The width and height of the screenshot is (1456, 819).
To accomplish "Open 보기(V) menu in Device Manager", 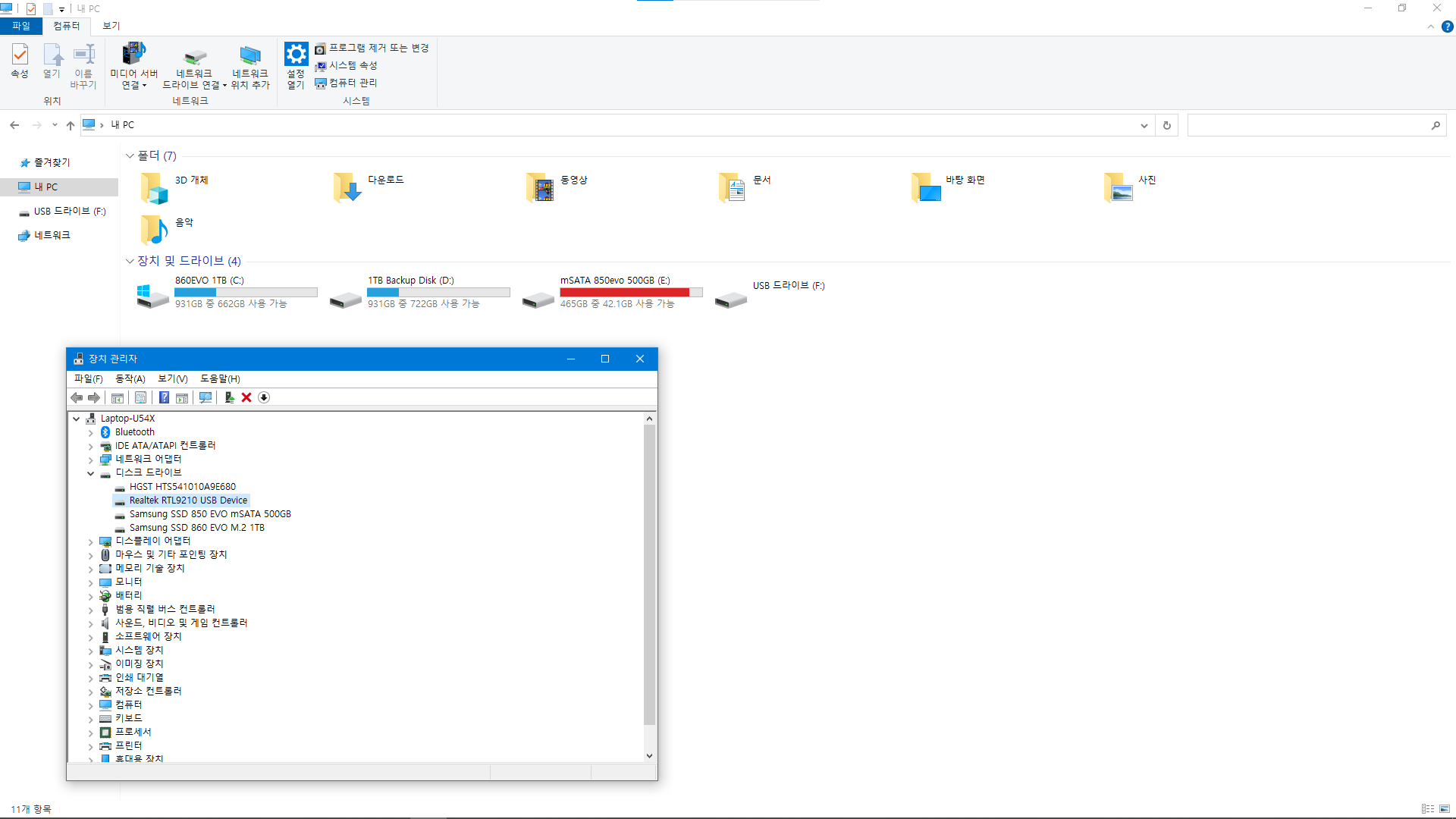I will tap(172, 379).
